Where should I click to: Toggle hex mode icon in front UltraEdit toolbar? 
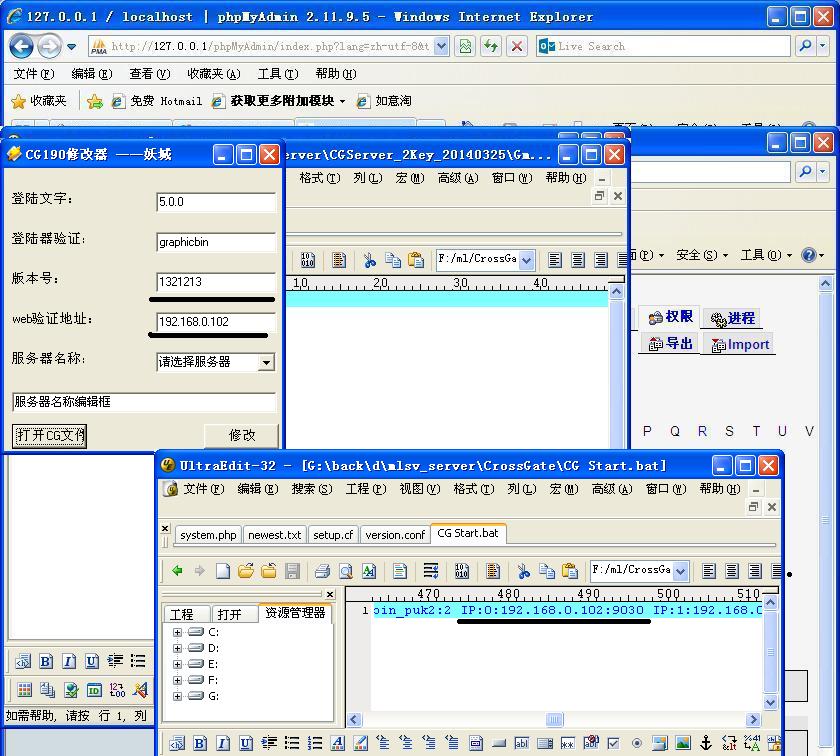click(x=462, y=571)
